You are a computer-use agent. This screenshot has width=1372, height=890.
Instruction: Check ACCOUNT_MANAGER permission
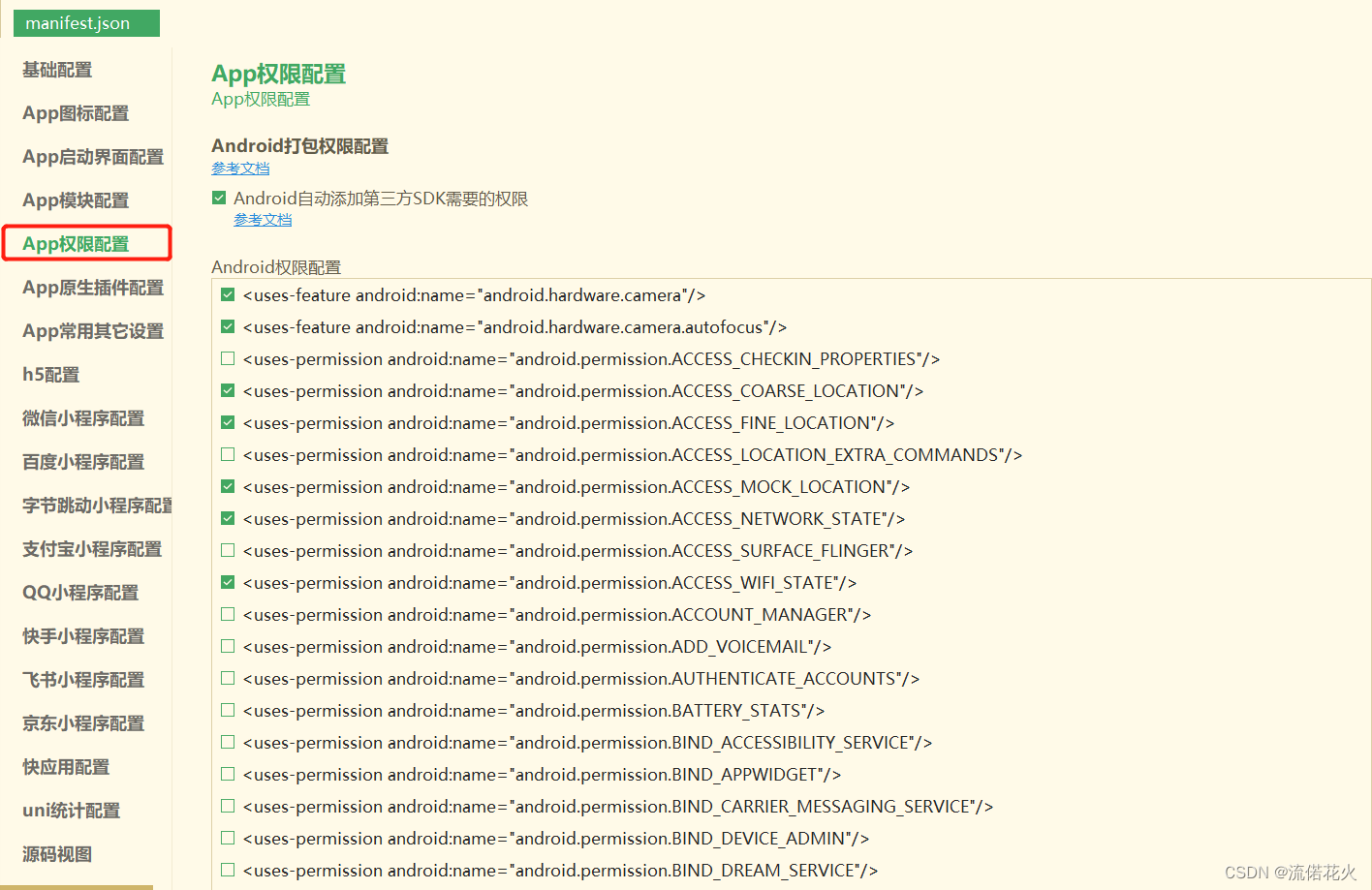click(x=228, y=614)
